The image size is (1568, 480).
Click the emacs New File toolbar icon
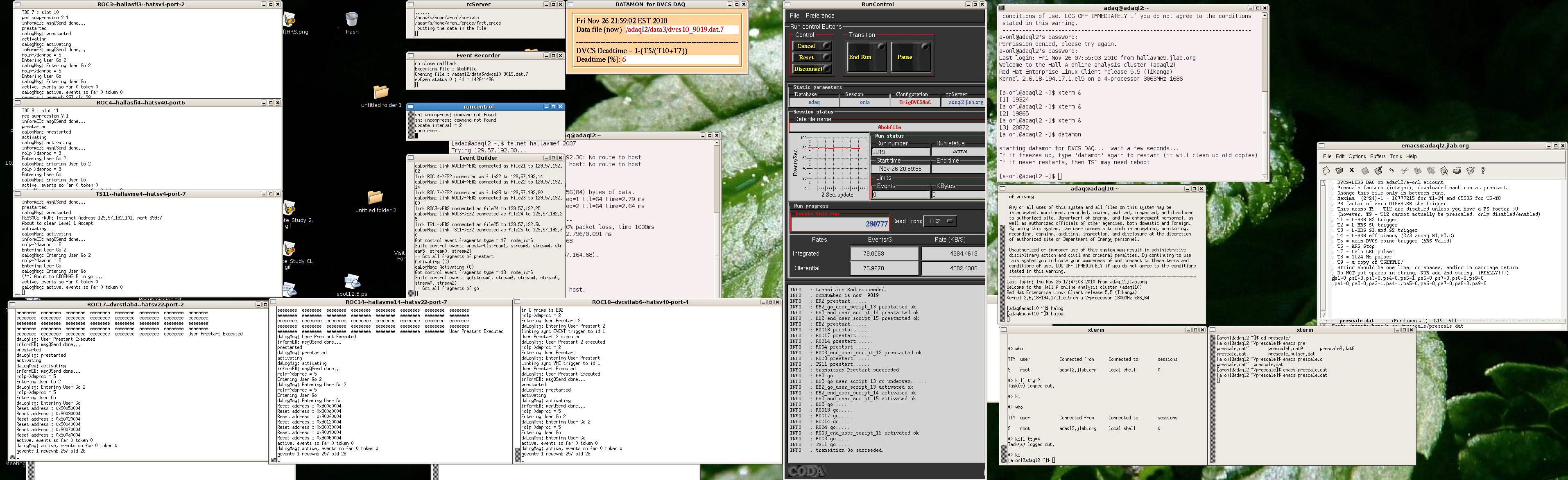pyautogui.click(x=1326, y=170)
